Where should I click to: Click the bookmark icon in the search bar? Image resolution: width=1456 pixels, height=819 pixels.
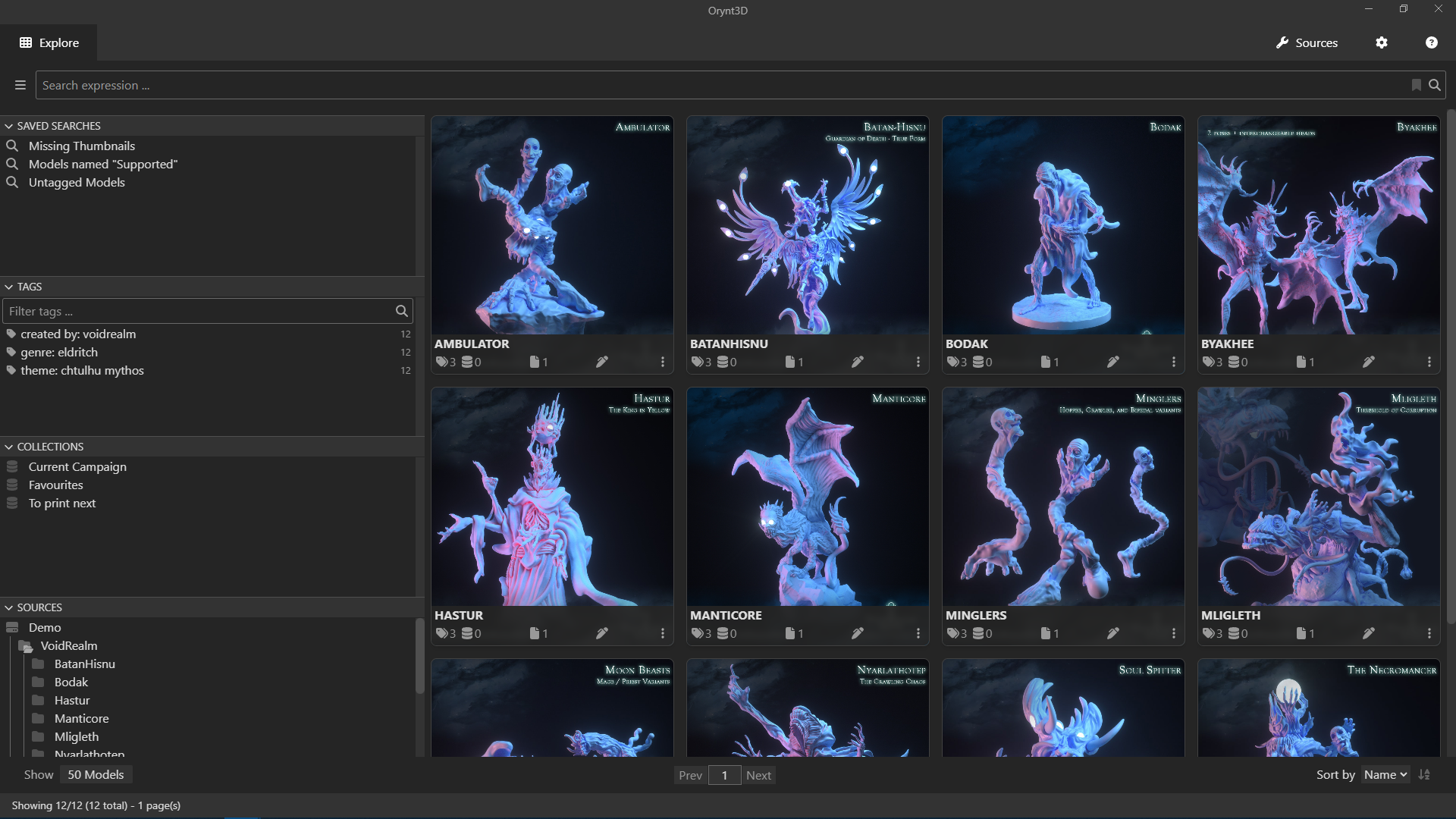tap(1415, 84)
